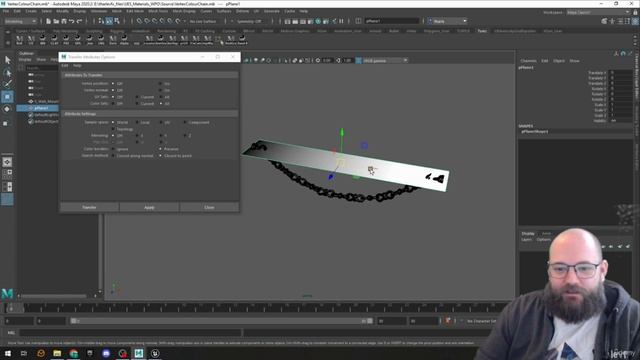640x360 pixels.
Task: Click the auto keyframe toggle icon
Action: tap(448, 321)
